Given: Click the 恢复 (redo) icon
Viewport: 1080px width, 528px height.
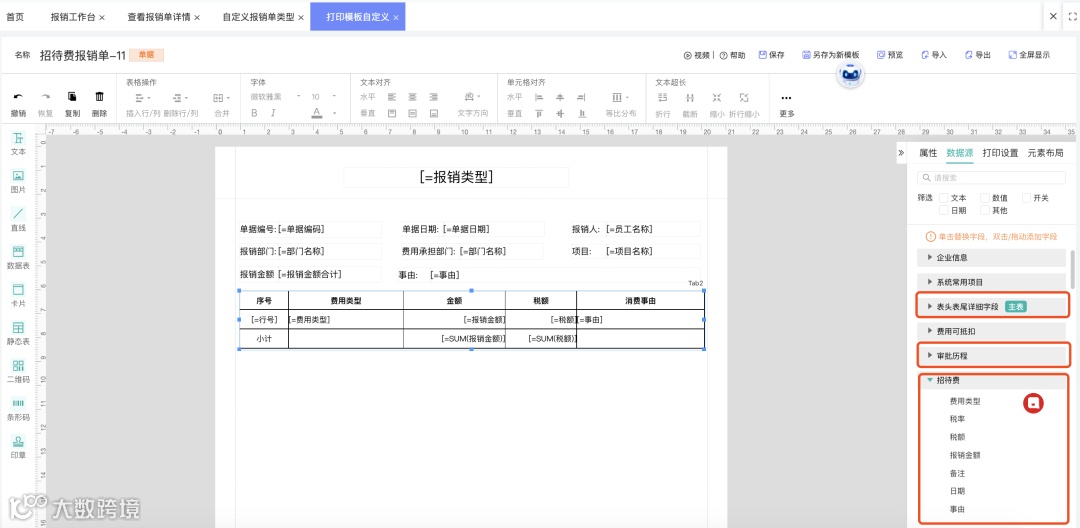Looking at the screenshot, I should (45, 97).
